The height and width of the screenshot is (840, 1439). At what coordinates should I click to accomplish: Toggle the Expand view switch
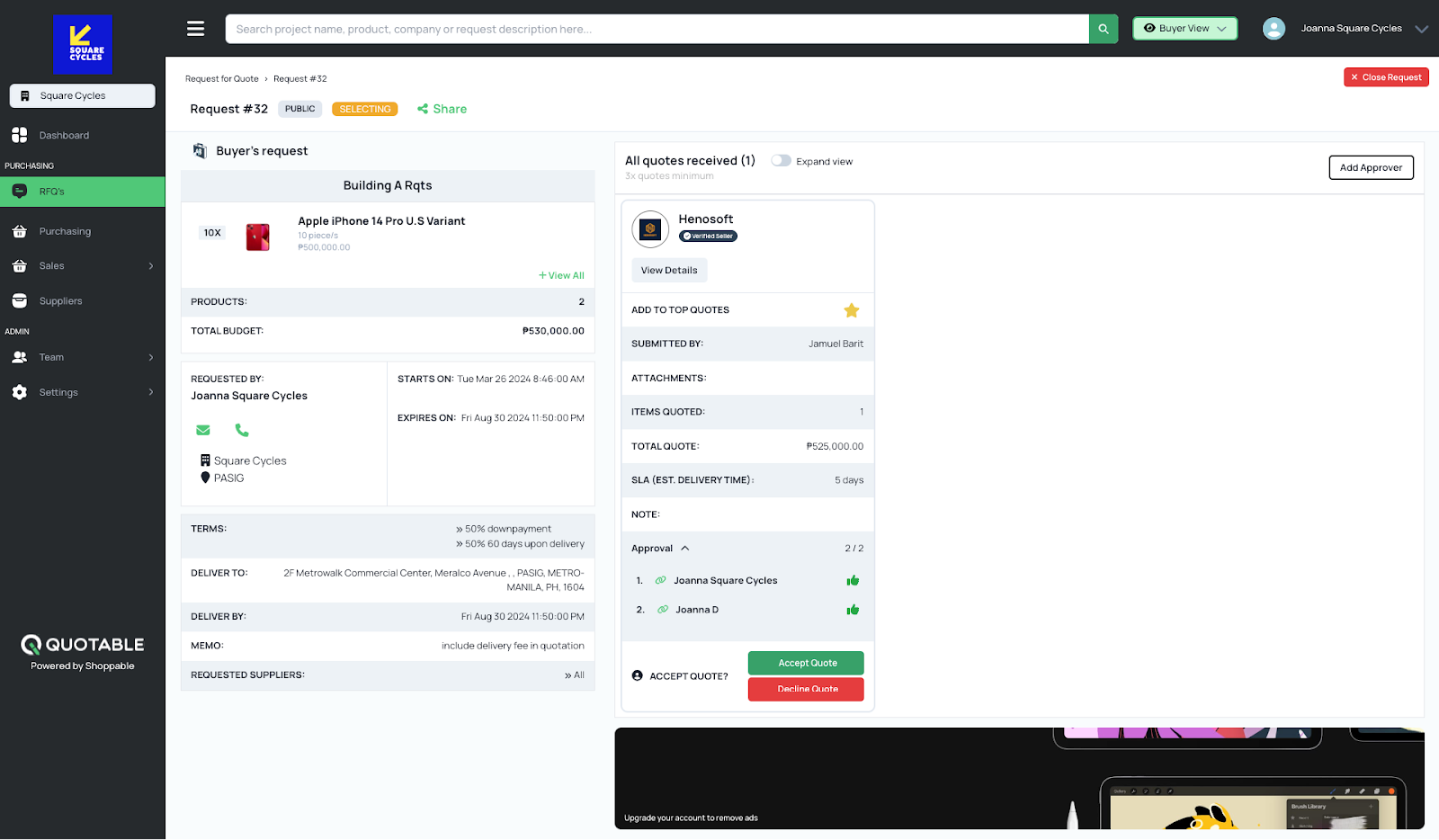781,161
